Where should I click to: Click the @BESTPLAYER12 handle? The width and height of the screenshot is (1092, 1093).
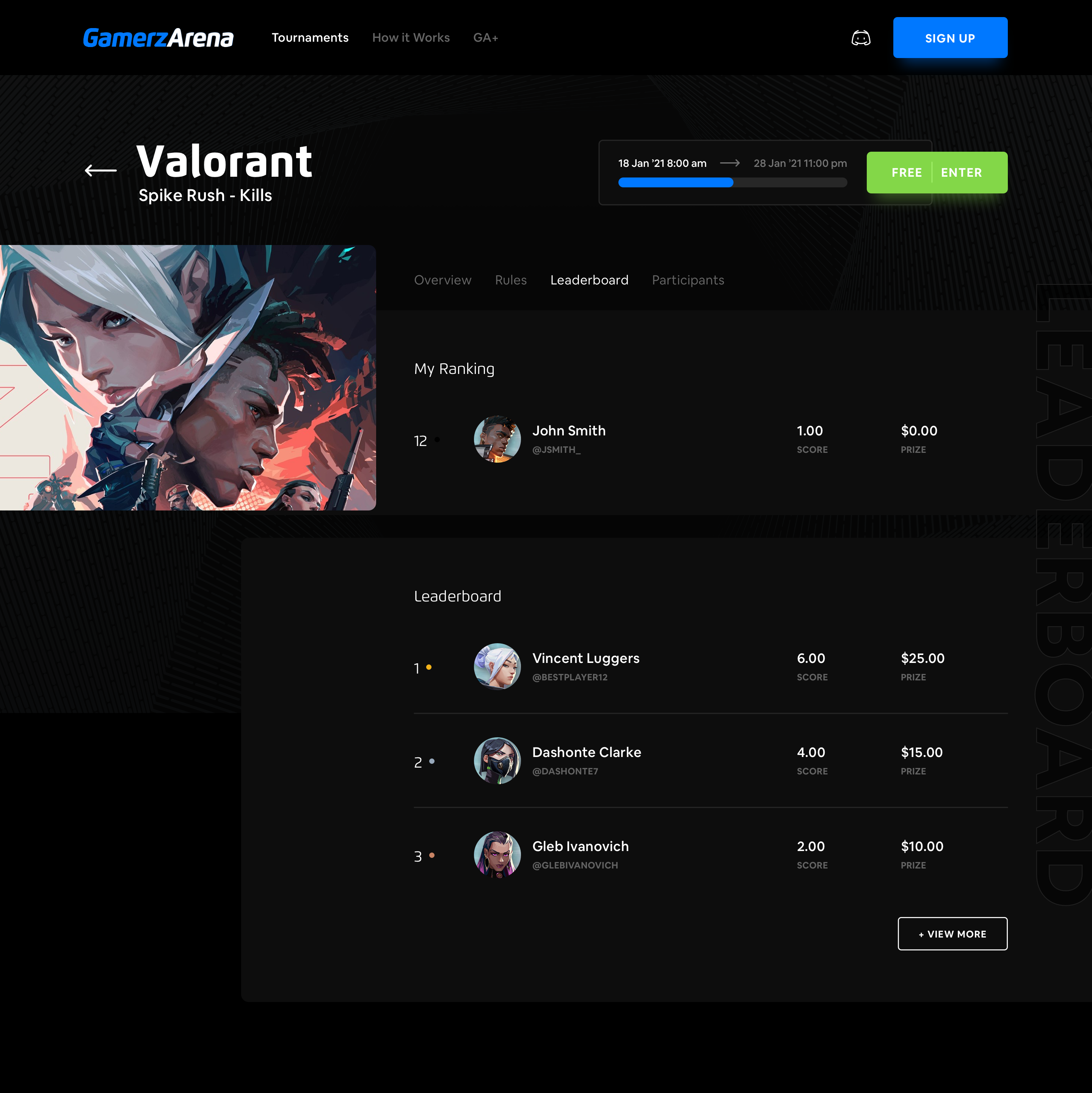(x=570, y=677)
